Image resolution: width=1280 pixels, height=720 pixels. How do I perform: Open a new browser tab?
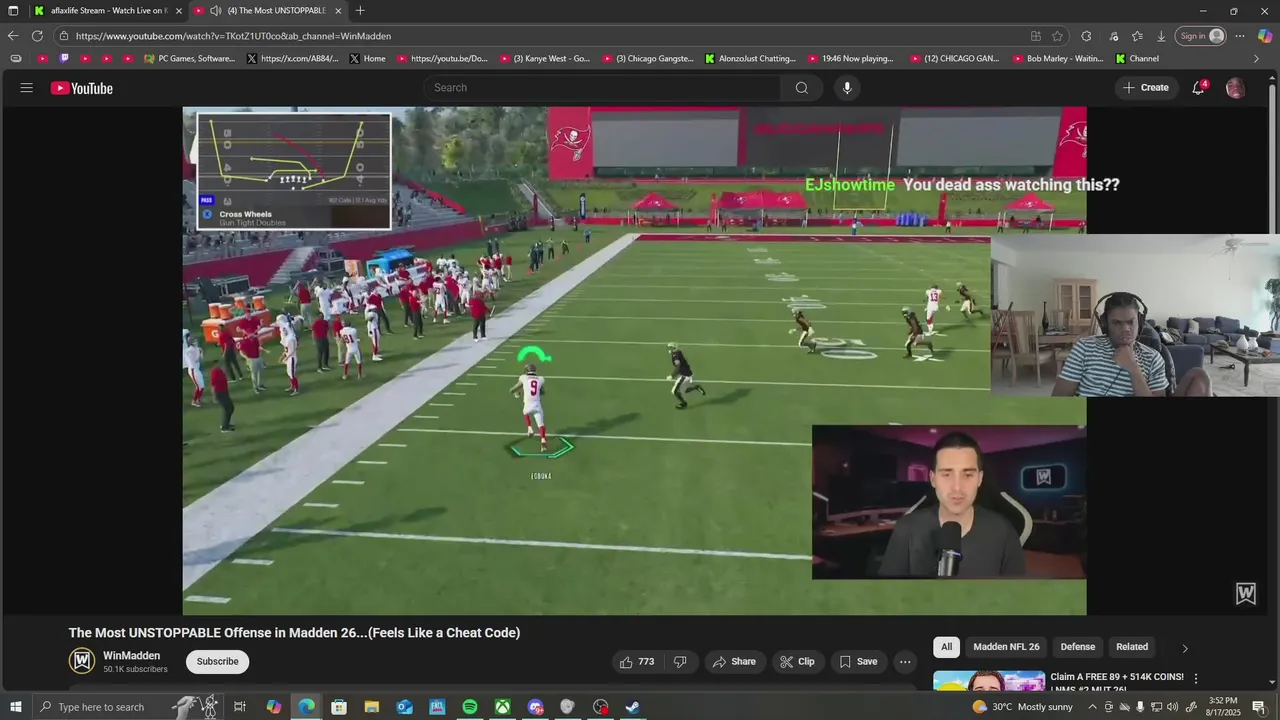tap(360, 11)
